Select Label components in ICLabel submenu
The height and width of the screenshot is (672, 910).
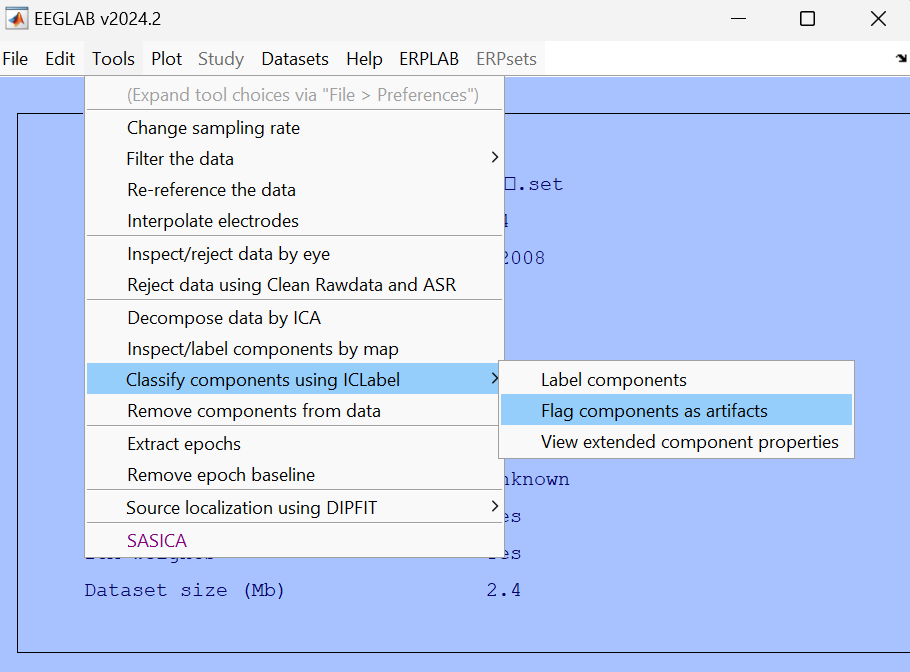click(x=676, y=380)
